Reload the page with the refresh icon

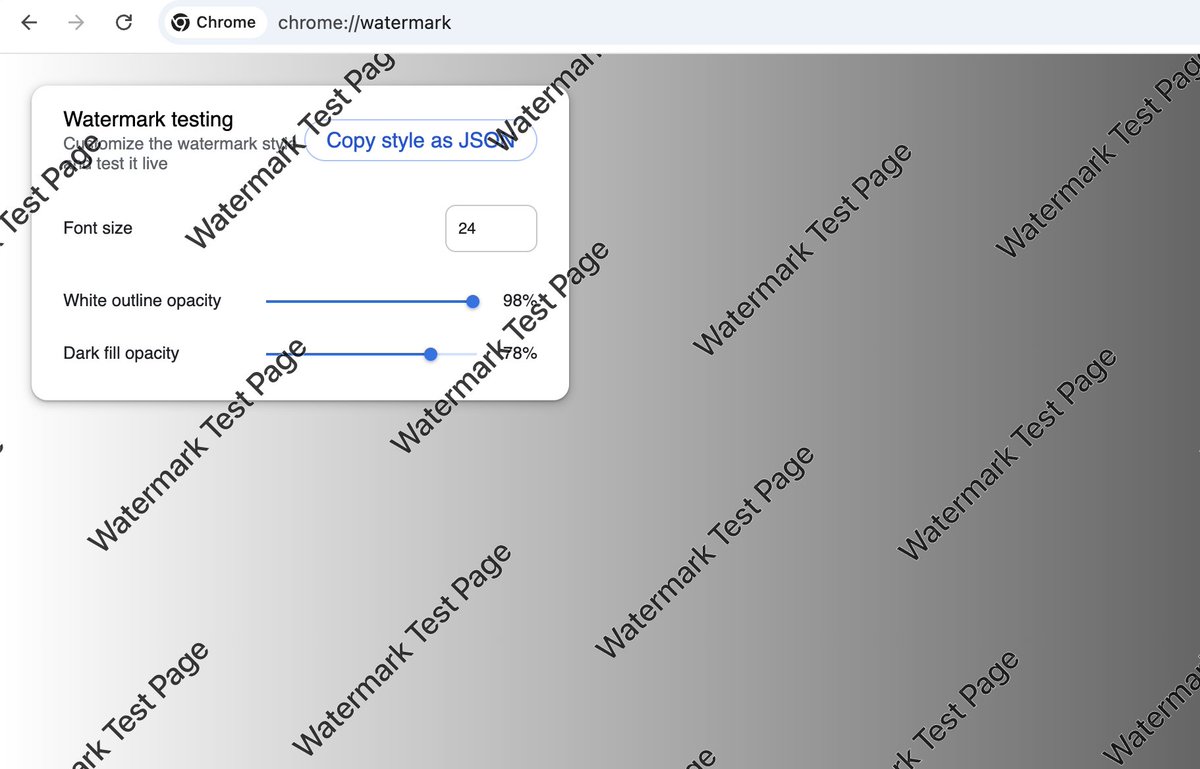(124, 22)
